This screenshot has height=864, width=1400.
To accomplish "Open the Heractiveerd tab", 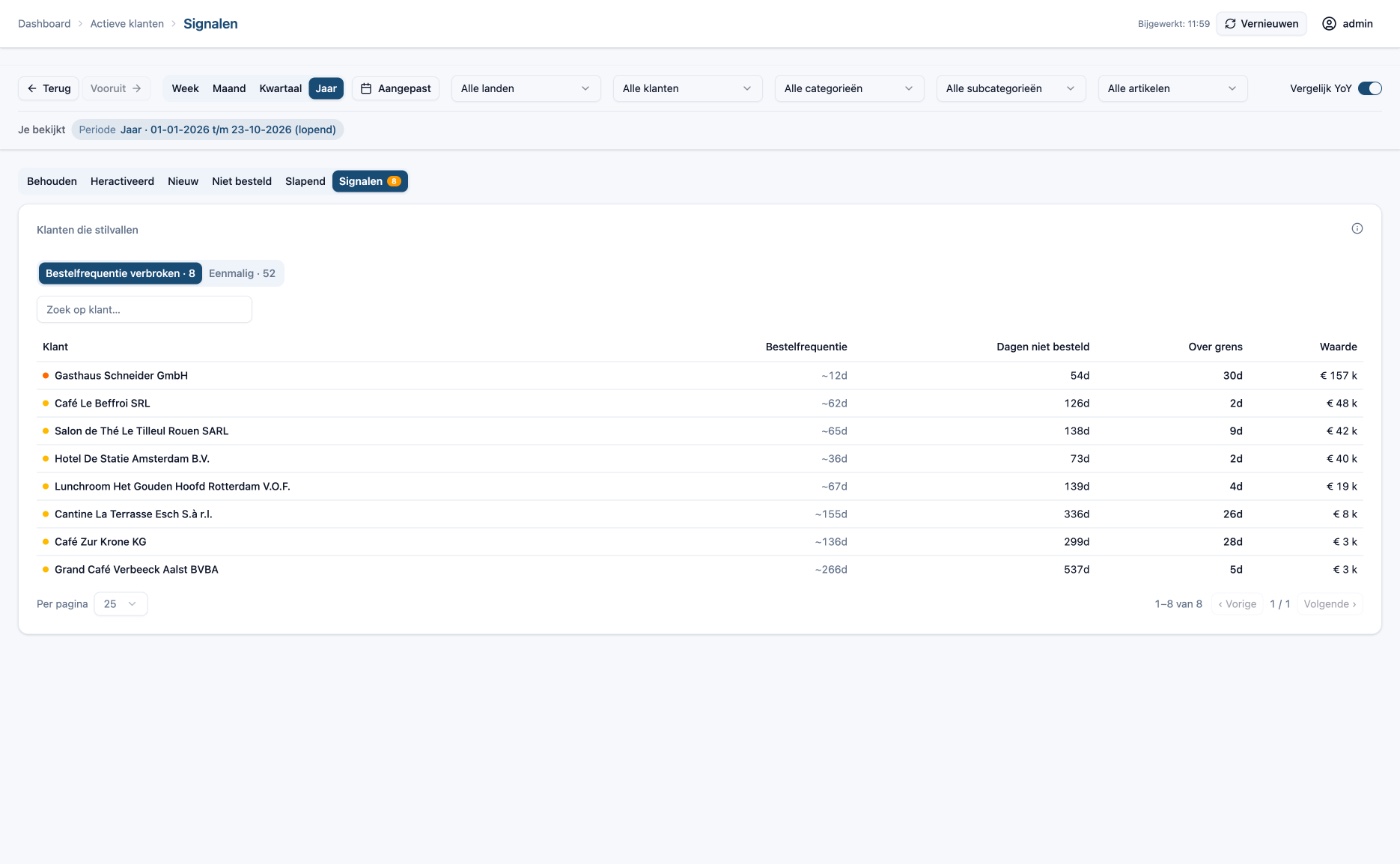I will click(x=122, y=181).
